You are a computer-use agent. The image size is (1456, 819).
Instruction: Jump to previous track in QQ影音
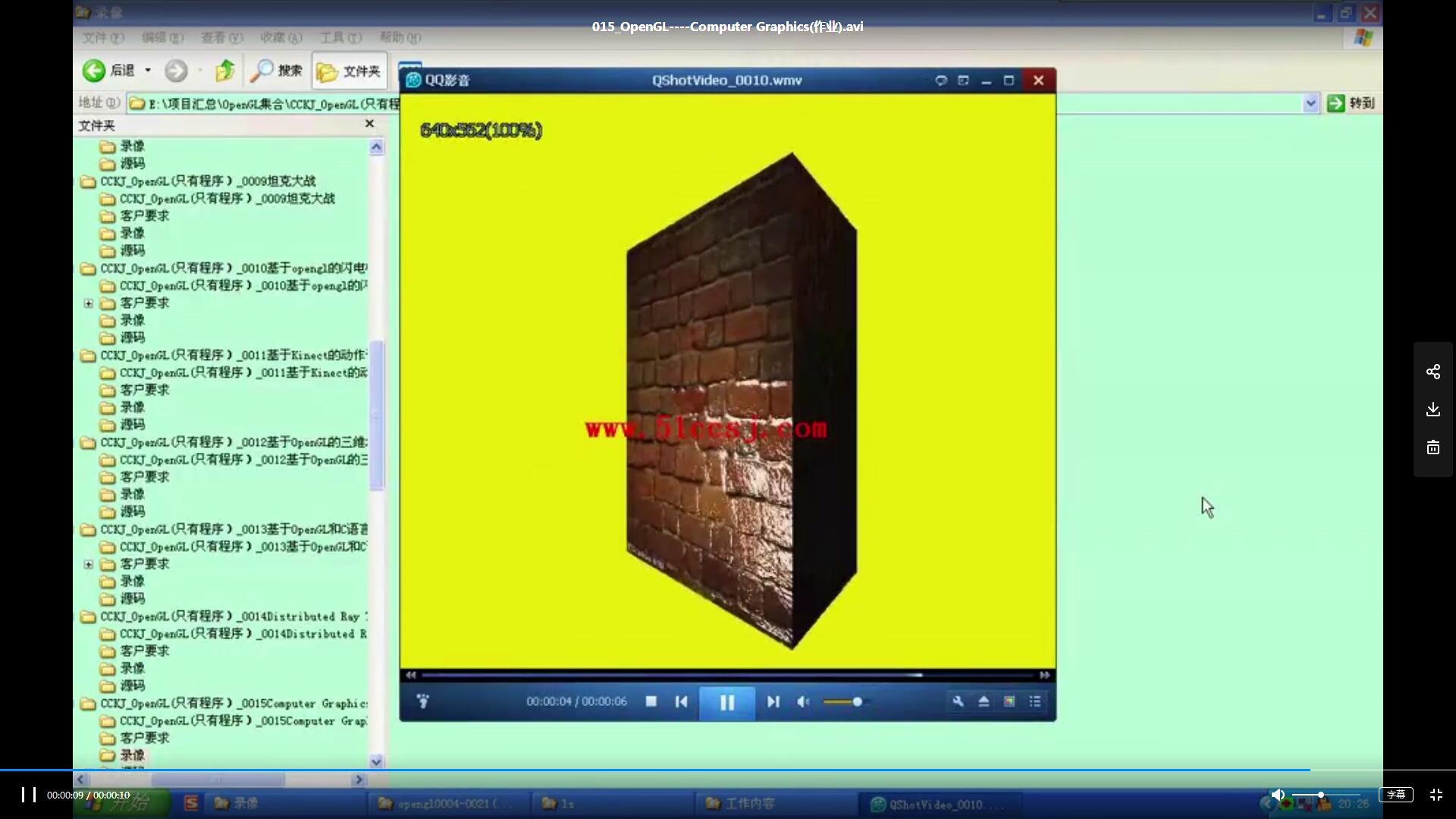click(x=681, y=701)
